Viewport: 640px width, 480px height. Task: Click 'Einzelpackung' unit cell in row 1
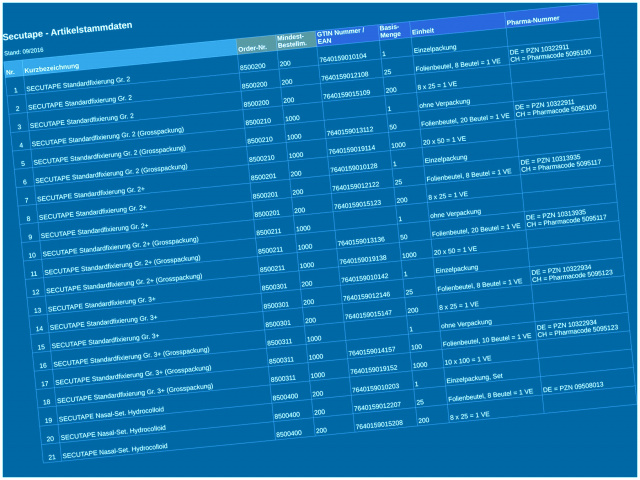[435, 49]
